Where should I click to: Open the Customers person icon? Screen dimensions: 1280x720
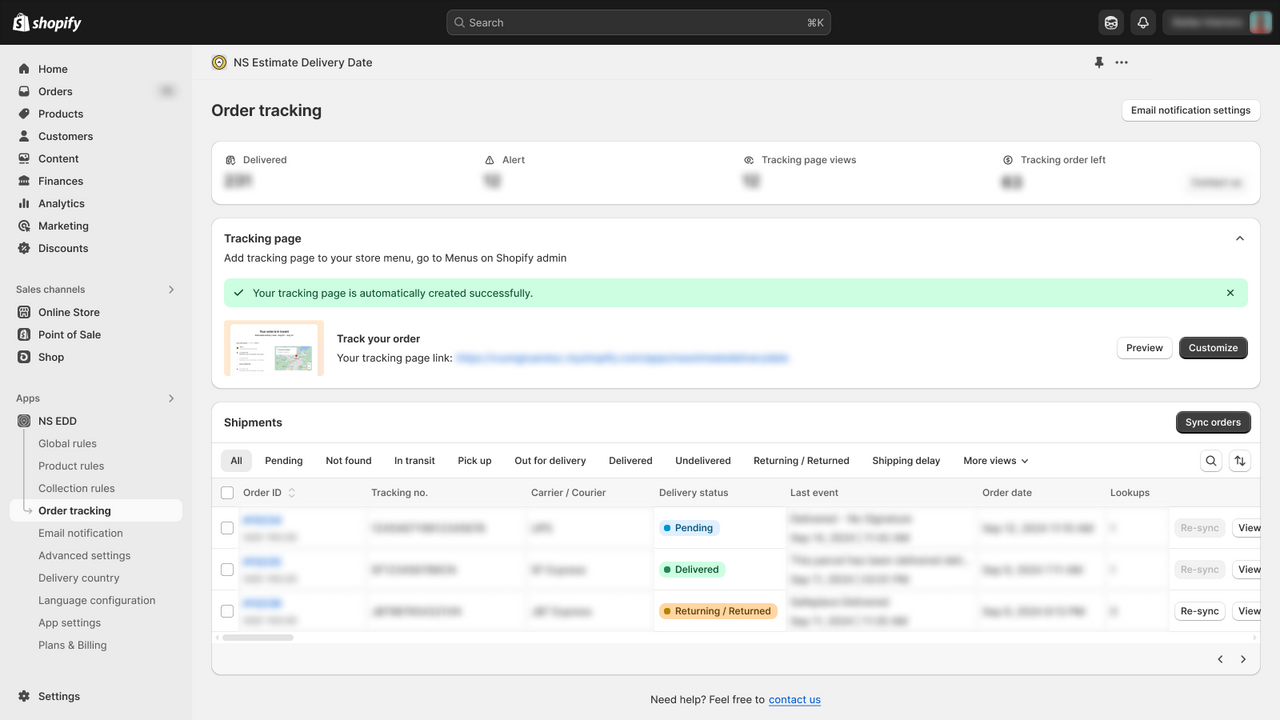pos(24,136)
